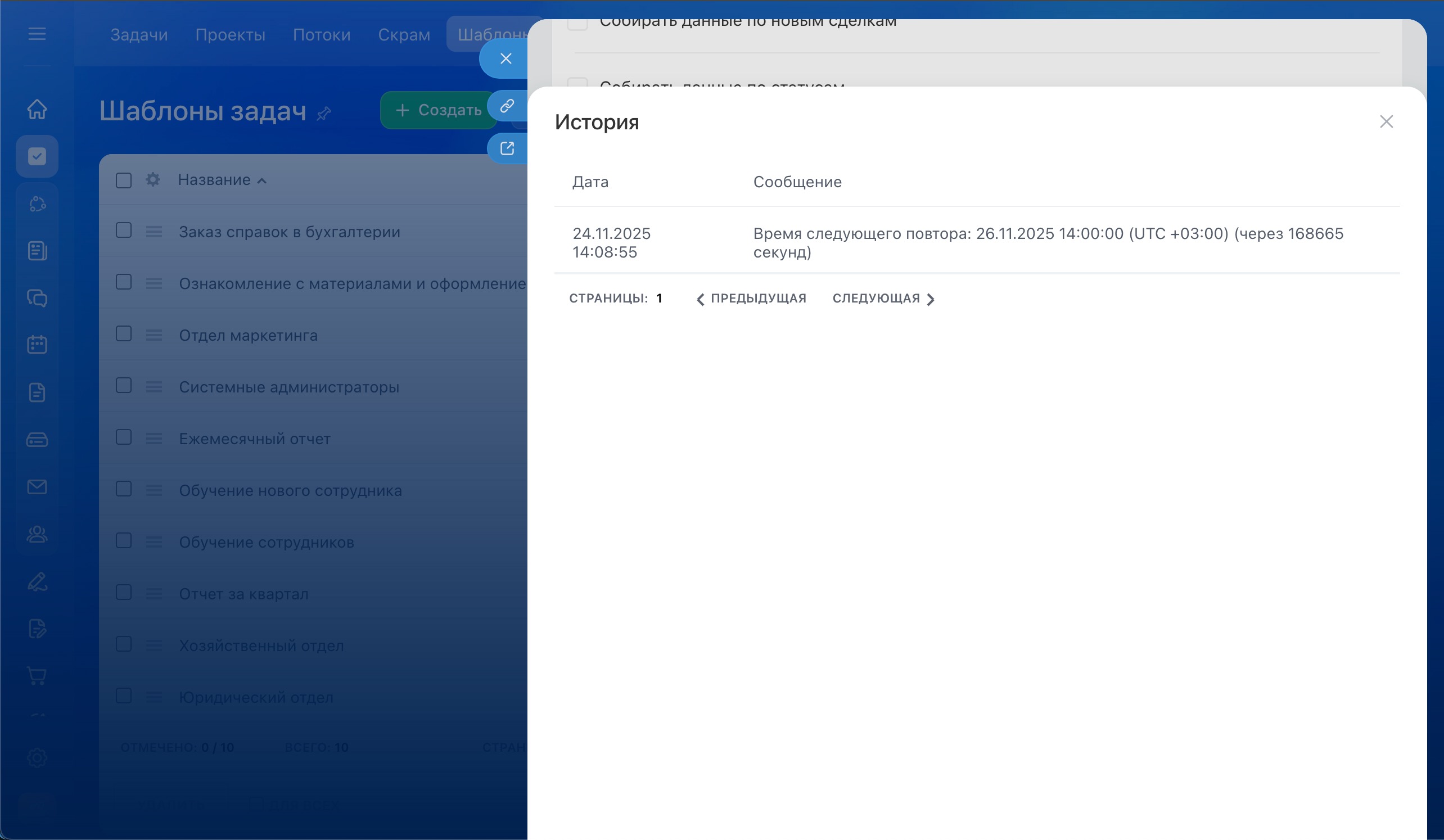
Task: Click the copy link icon button
Action: pyautogui.click(x=507, y=106)
